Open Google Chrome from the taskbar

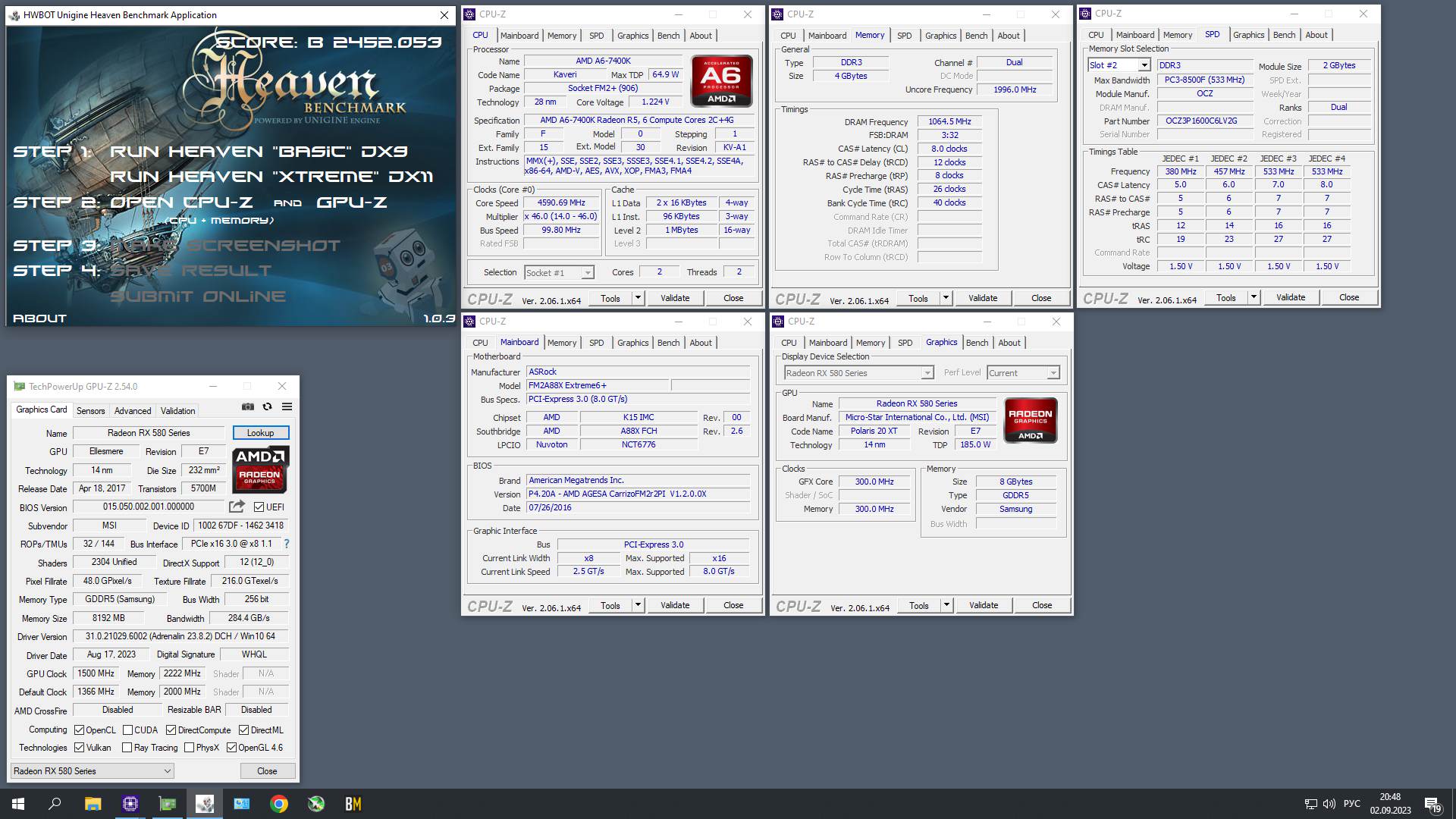[x=278, y=804]
